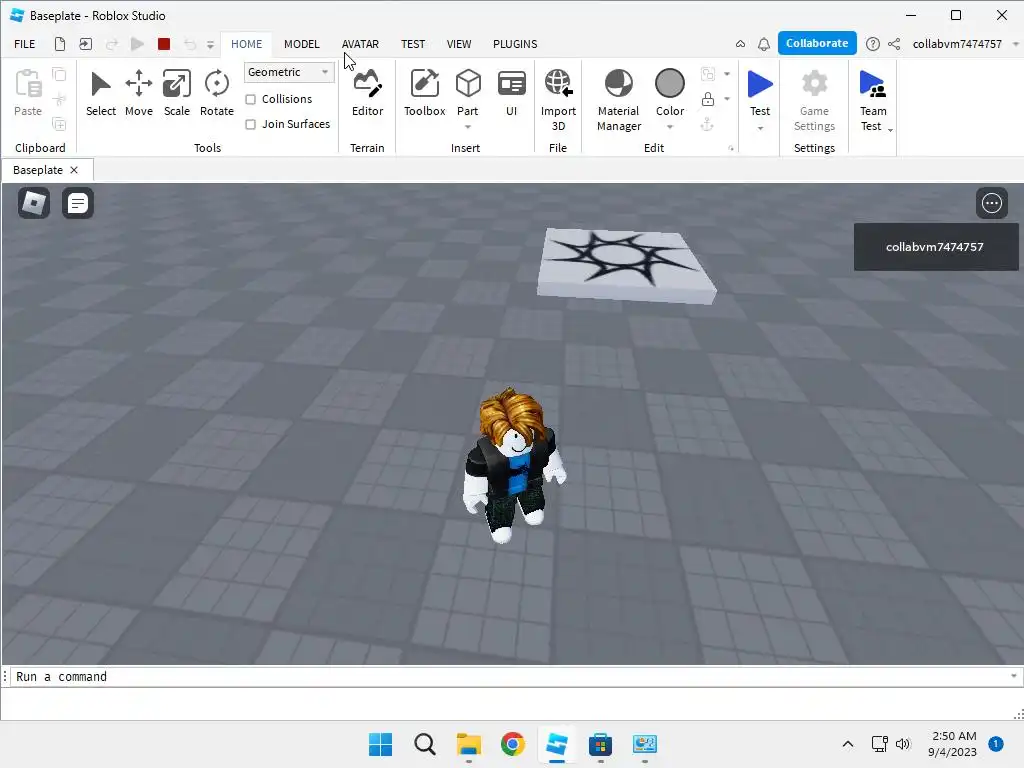Click the collabvm7474757 player list entry
The image size is (1024, 768).
[x=935, y=247]
